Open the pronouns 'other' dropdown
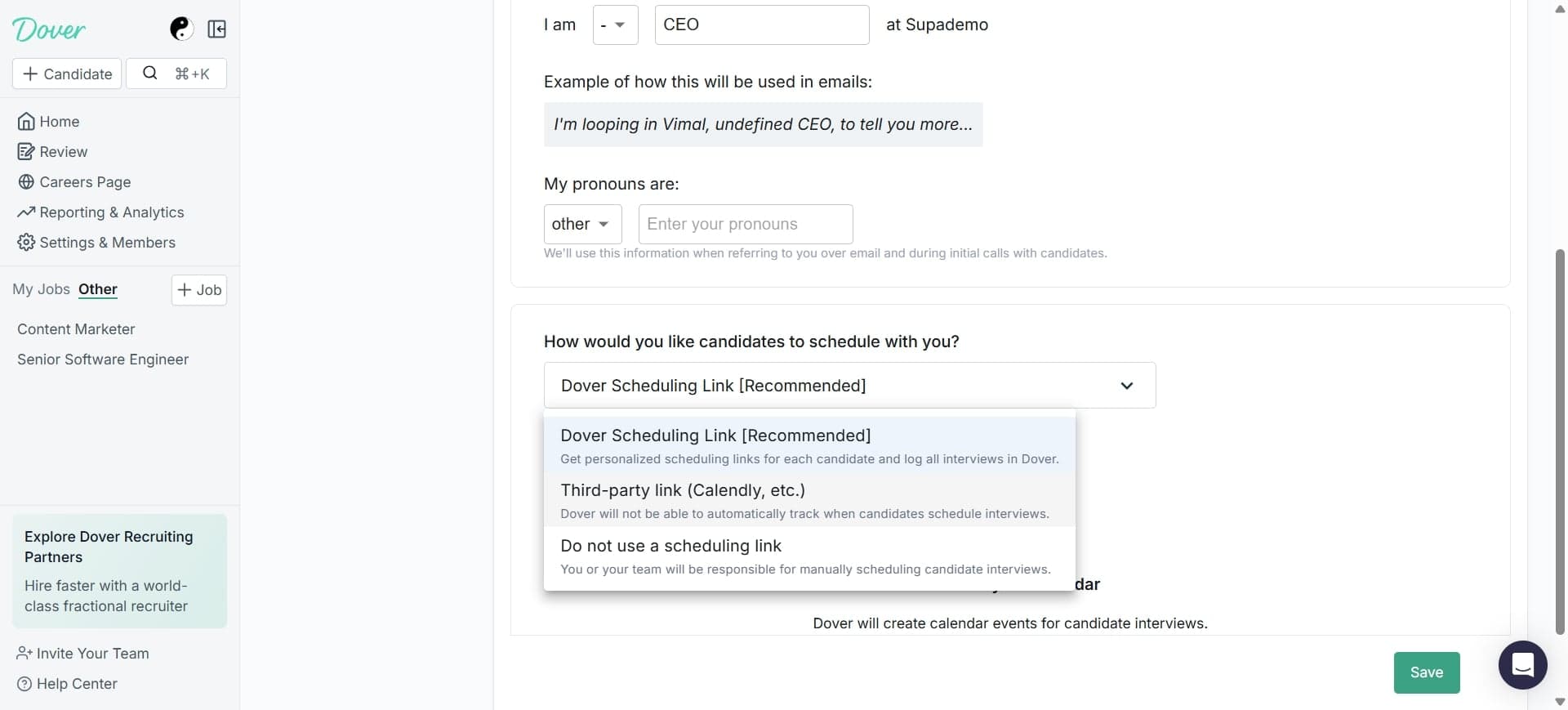The image size is (1568, 710). [x=581, y=224]
